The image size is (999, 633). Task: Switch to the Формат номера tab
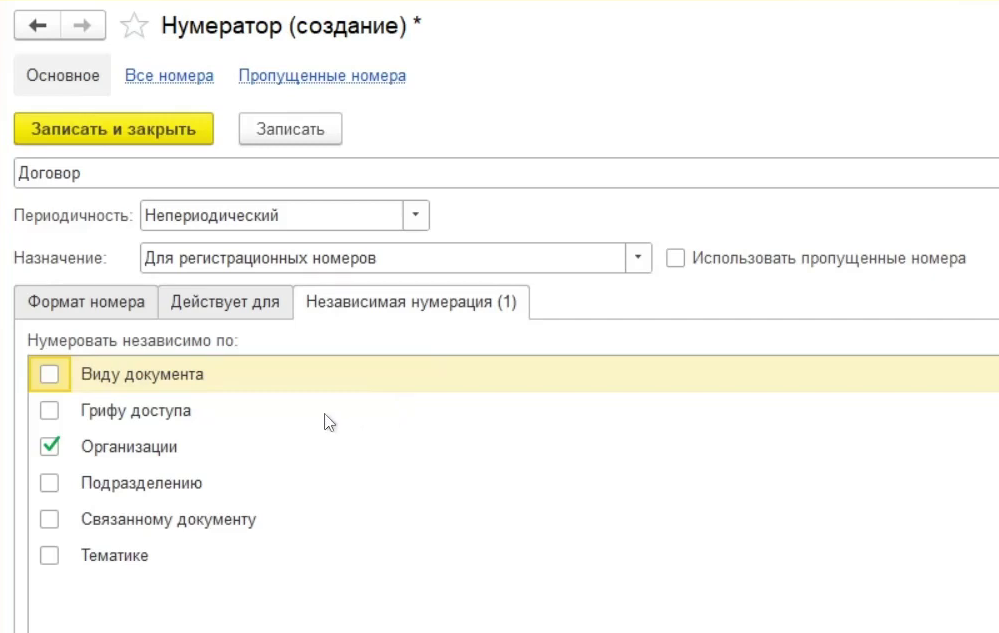click(x=86, y=302)
